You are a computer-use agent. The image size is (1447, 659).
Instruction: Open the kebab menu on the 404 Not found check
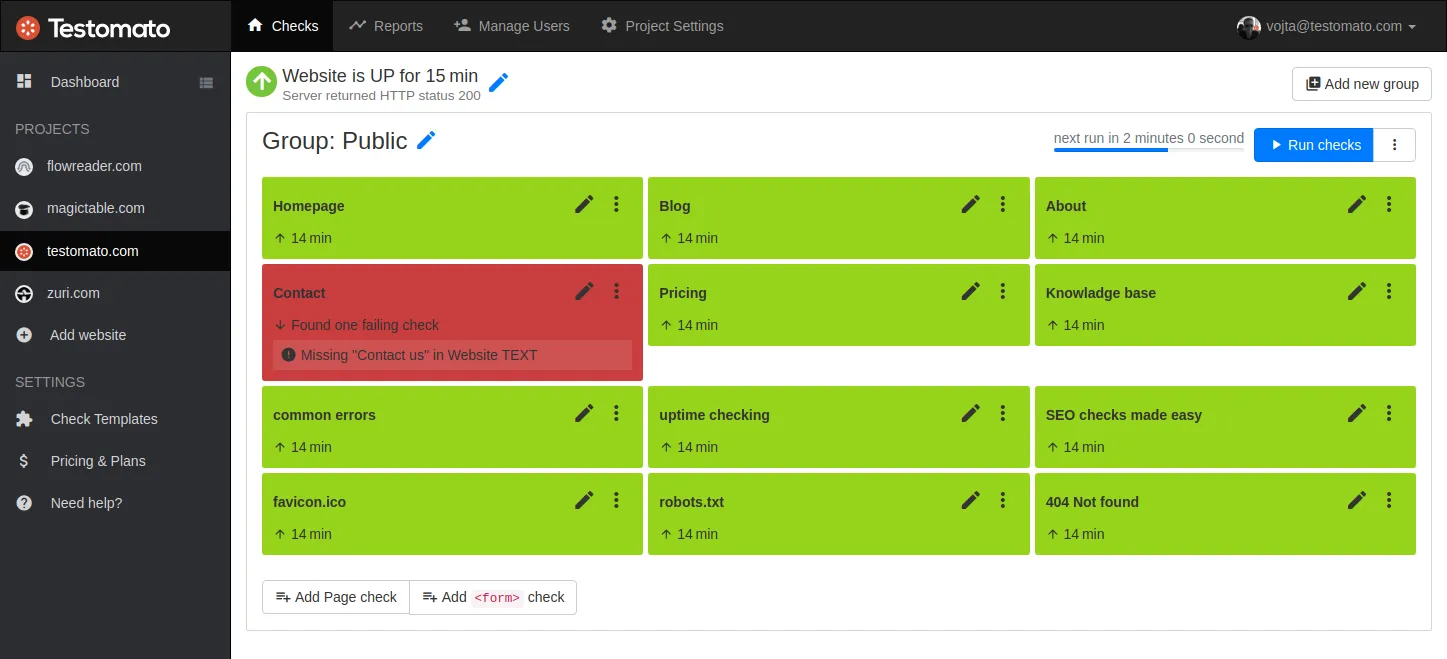(x=1389, y=500)
